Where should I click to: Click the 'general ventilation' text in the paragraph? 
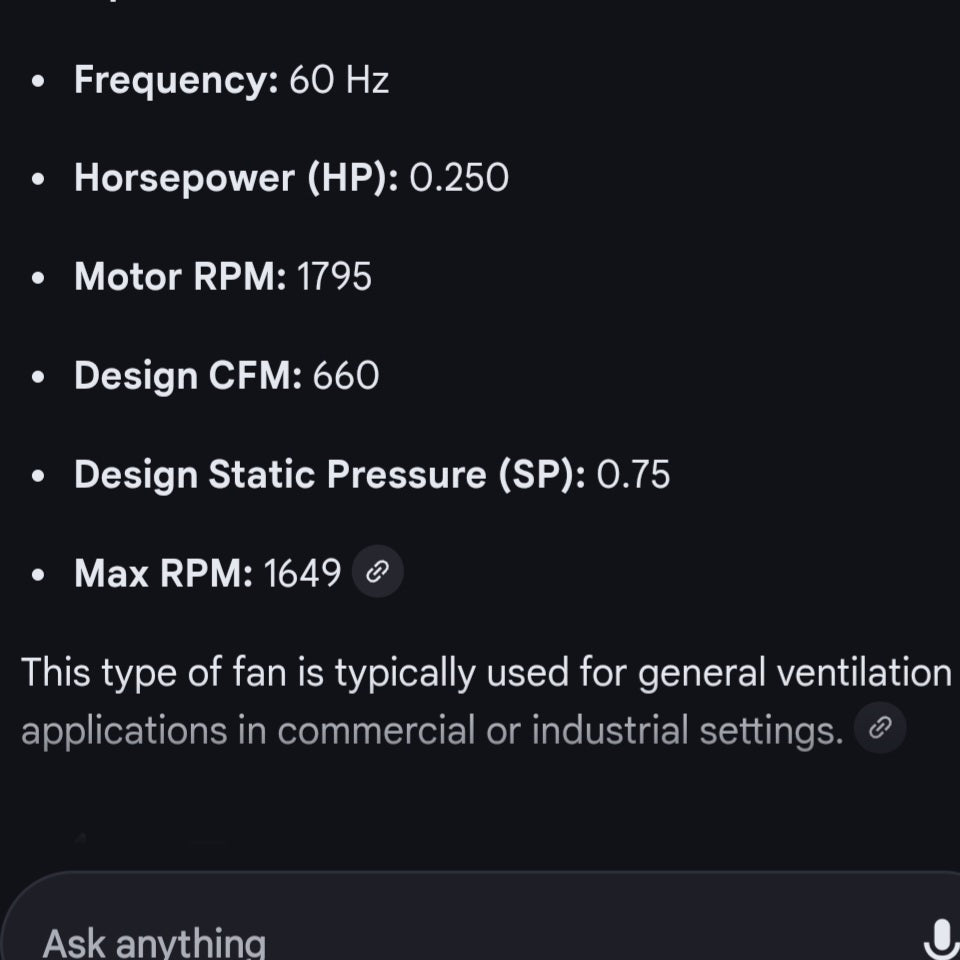(x=794, y=672)
